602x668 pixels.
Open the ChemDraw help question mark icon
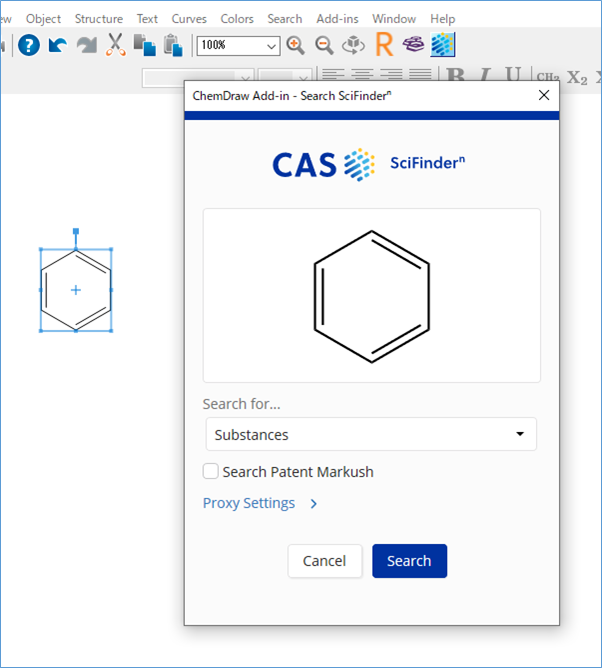pyautogui.click(x=29, y=45)
